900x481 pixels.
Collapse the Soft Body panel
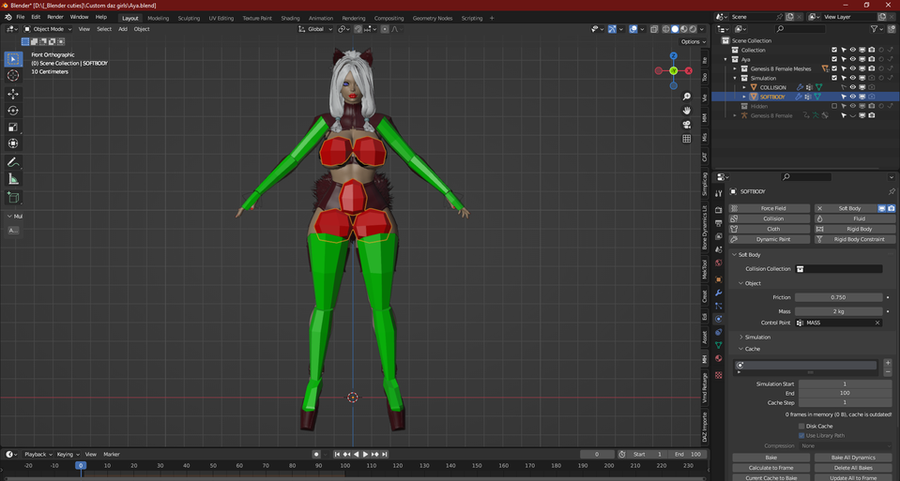tap(735, 255)
